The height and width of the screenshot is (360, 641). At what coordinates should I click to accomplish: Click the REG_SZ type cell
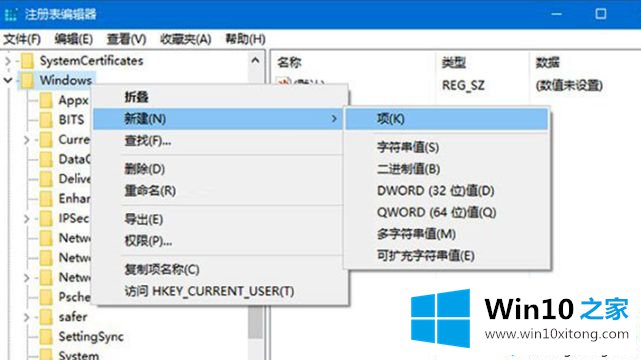tap(463, 85)
